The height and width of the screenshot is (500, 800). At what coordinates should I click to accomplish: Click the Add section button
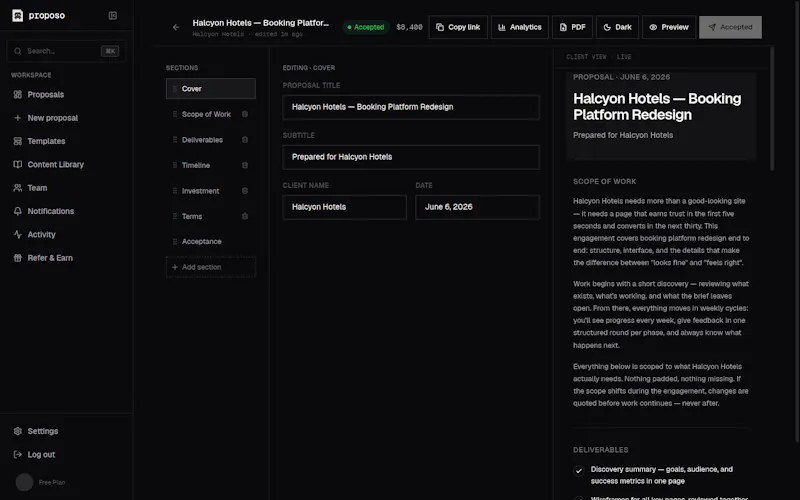click(x=211, y=267)
